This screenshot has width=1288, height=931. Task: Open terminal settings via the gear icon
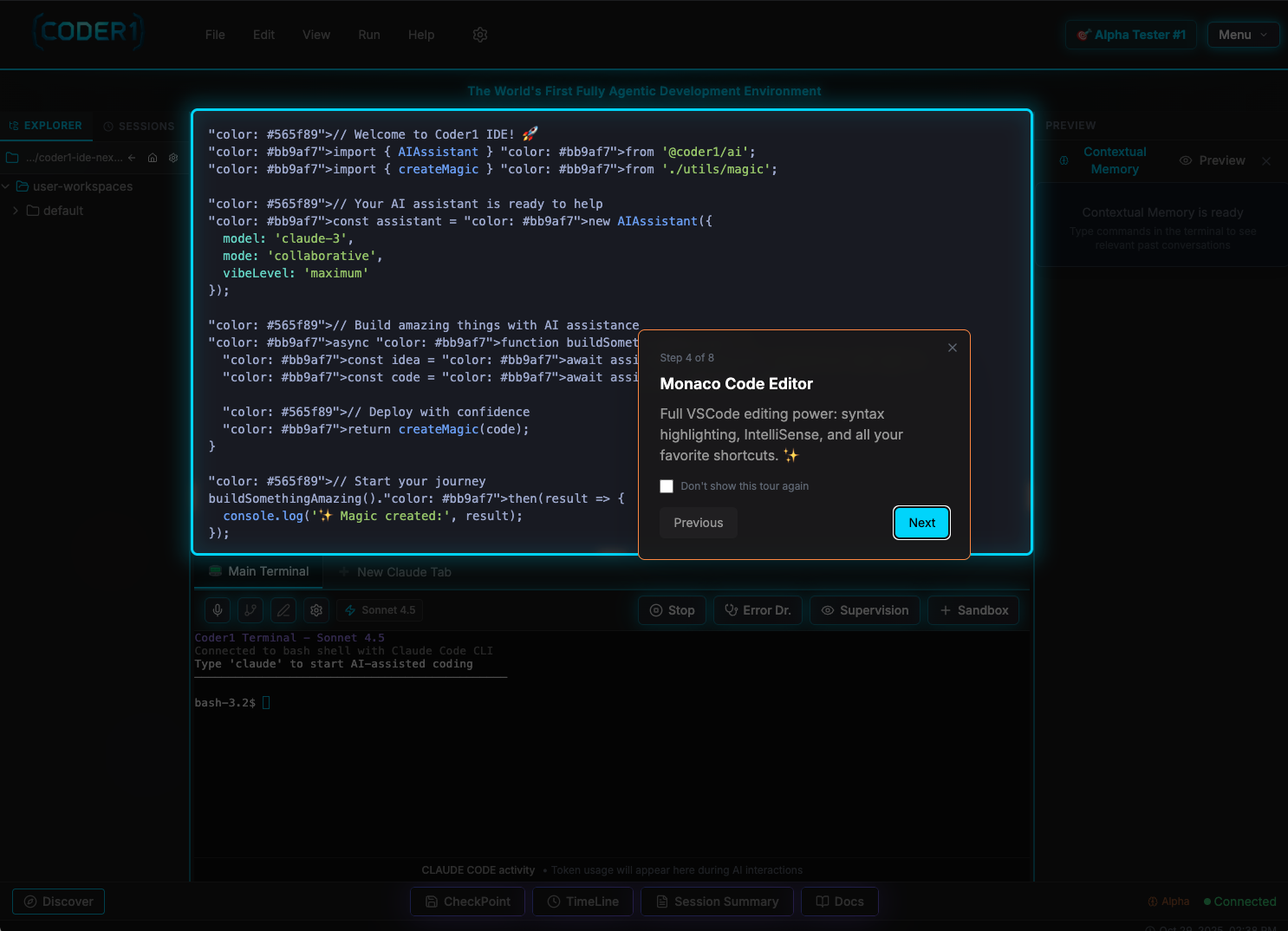pyautogui.click(x=315, y=610)
